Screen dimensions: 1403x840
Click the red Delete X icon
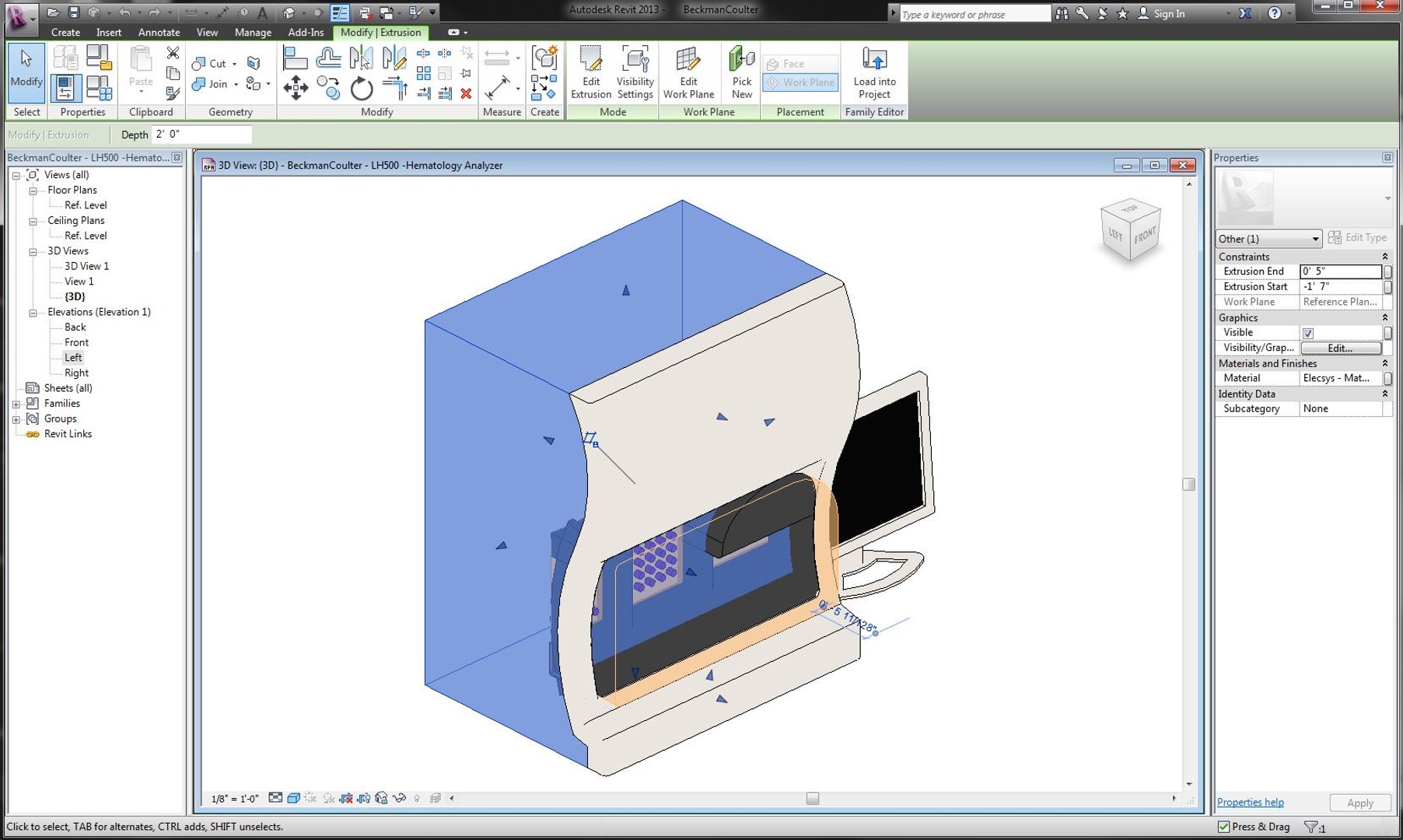point(466,93)
